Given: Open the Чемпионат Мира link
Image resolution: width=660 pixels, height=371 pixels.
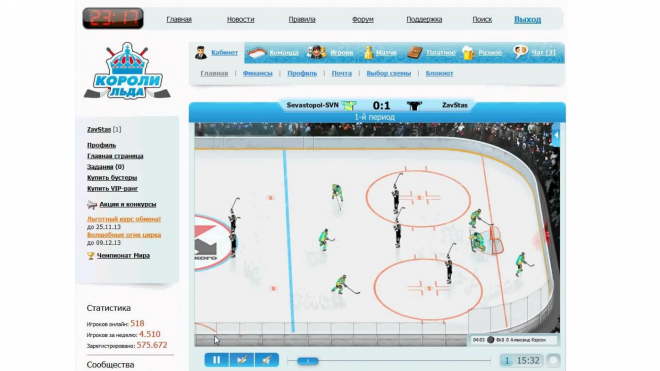Looking at the screenshot, I should click(x=123, y=256).
